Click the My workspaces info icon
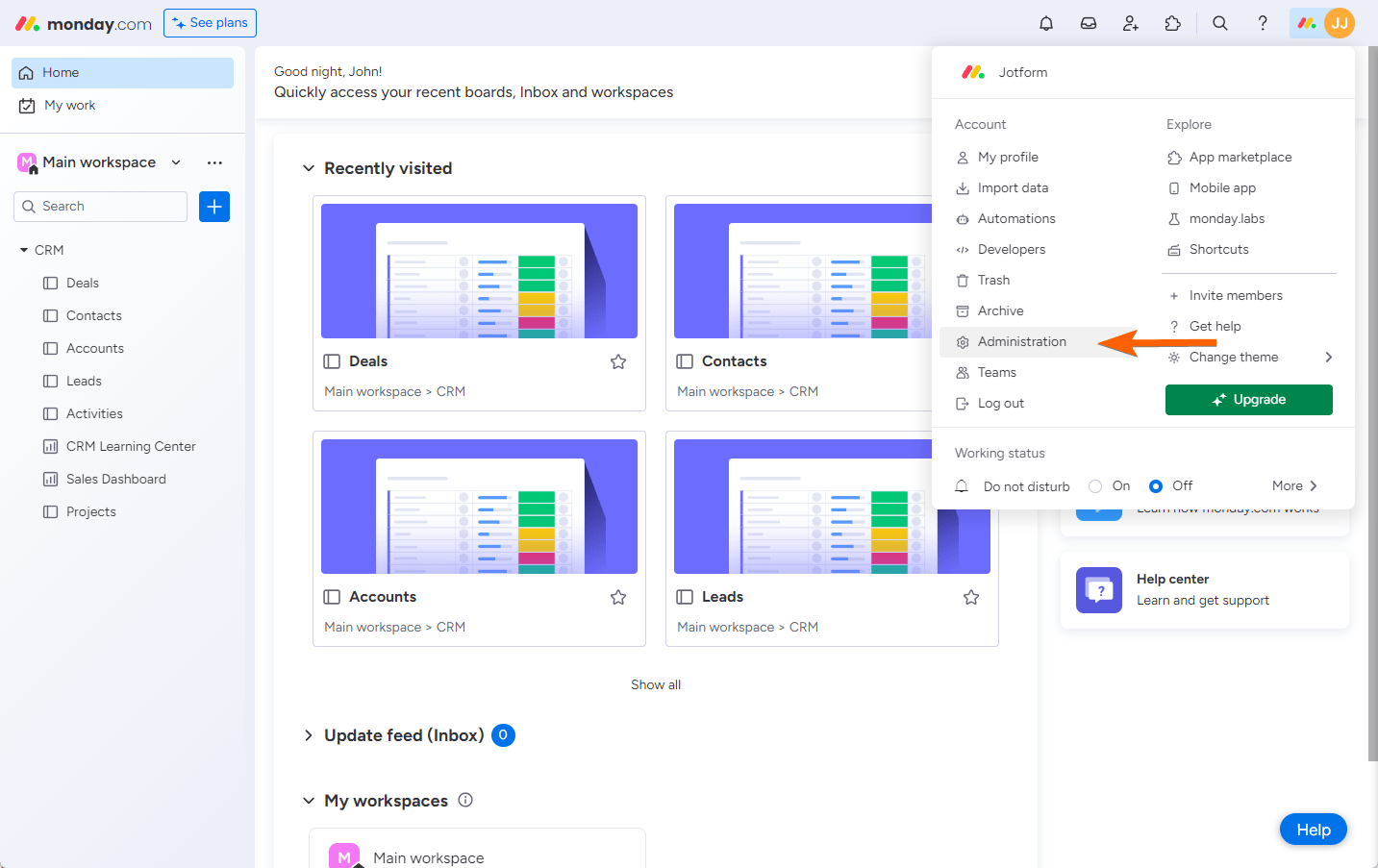 click(465, 800)
